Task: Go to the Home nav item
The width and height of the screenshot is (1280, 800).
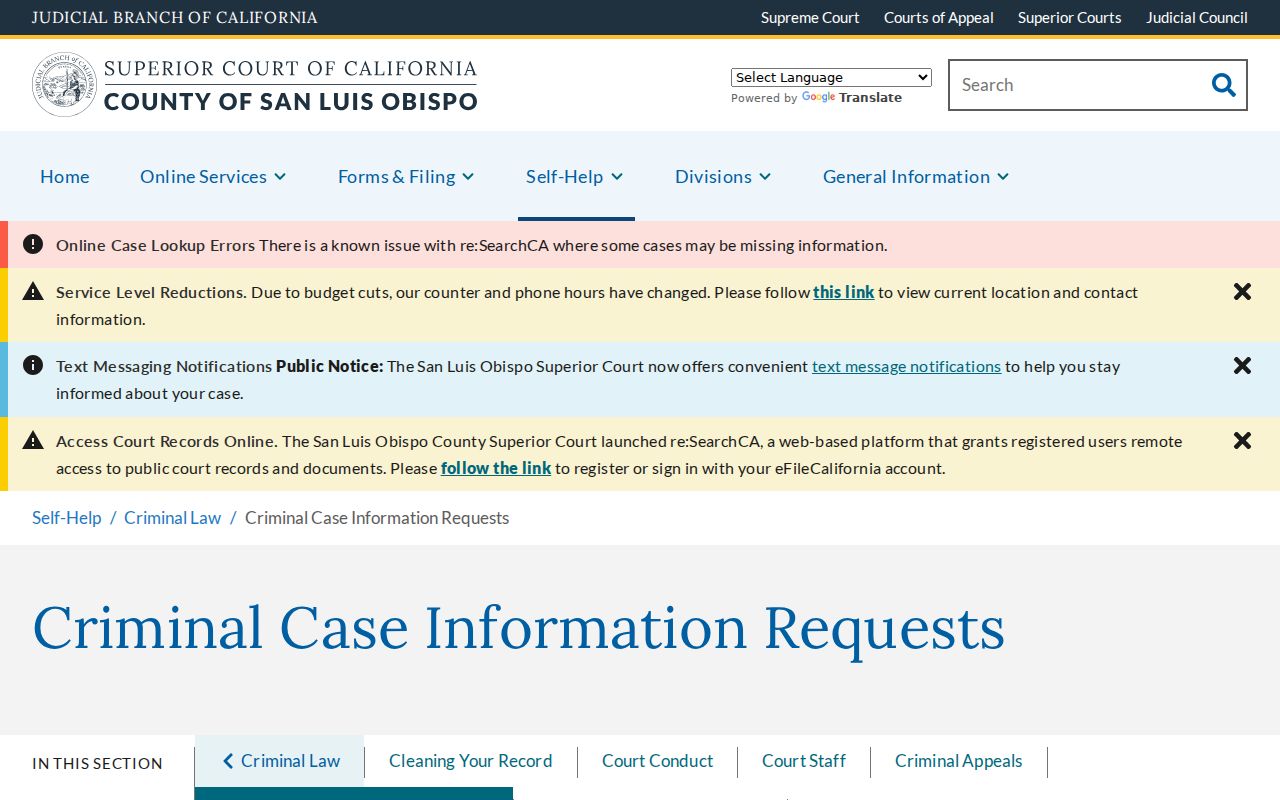Action: click(65, 176)
